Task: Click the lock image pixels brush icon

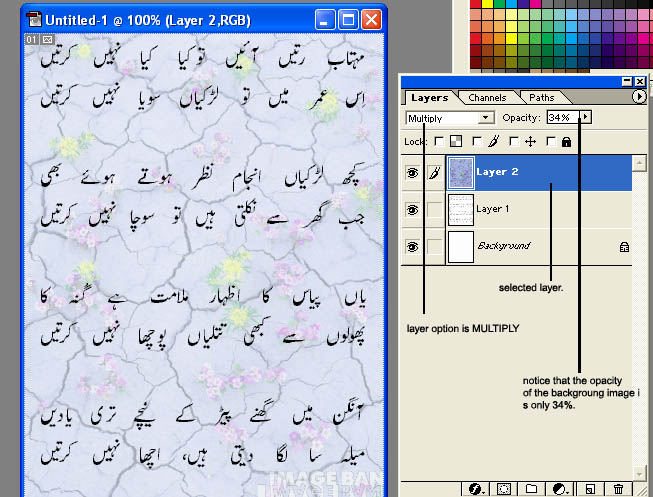Action: tap(493, 141)
